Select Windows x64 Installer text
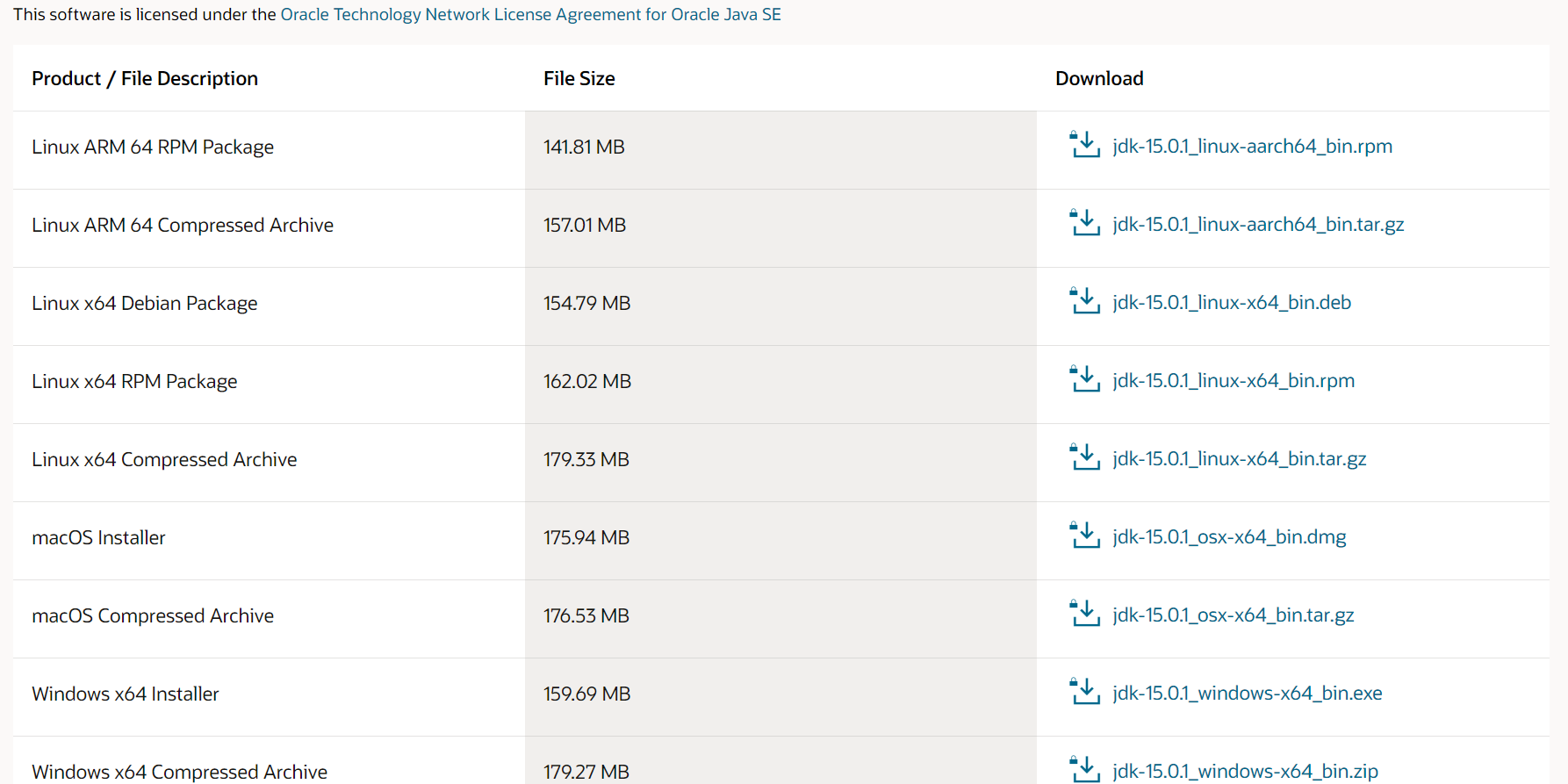Viewport: 1568px width, 784px height. pos(126,694)
